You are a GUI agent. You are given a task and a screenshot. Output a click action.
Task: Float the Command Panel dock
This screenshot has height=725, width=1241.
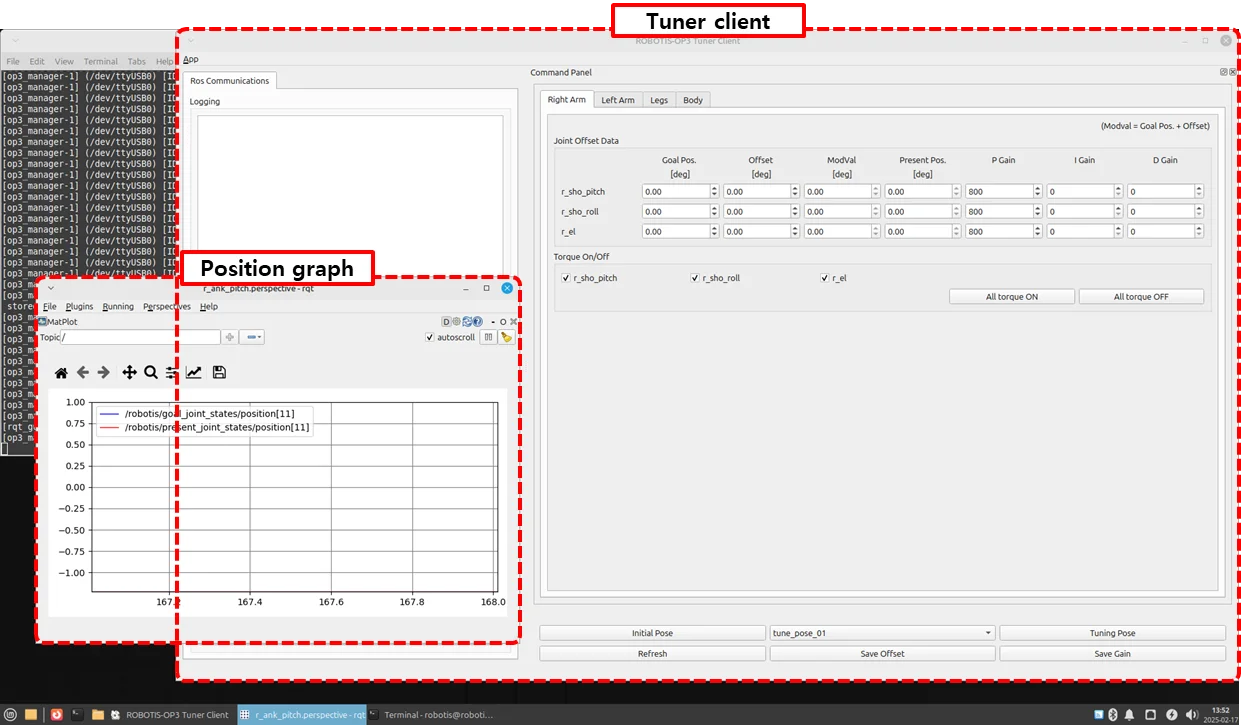tap(1224, 72)
